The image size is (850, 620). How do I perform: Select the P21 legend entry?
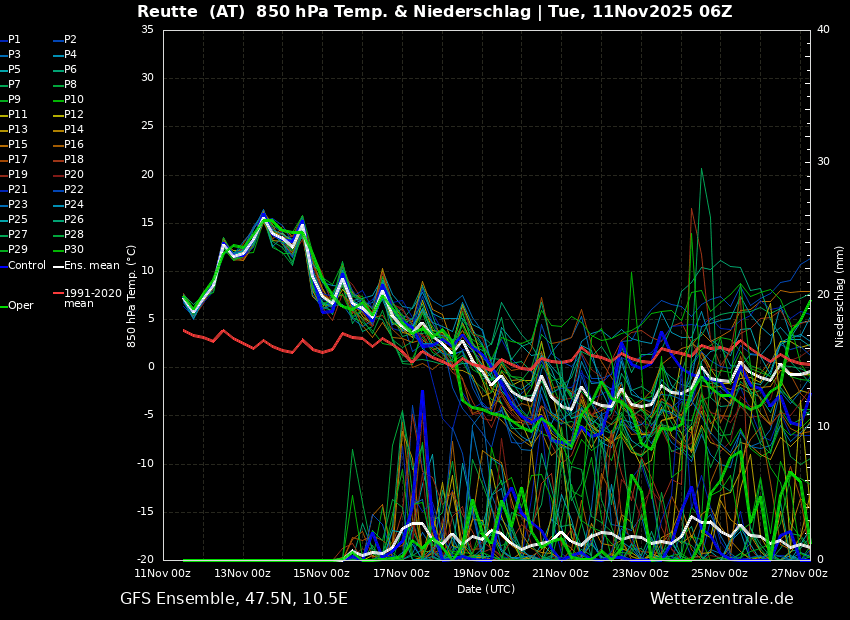coord(18,190)
